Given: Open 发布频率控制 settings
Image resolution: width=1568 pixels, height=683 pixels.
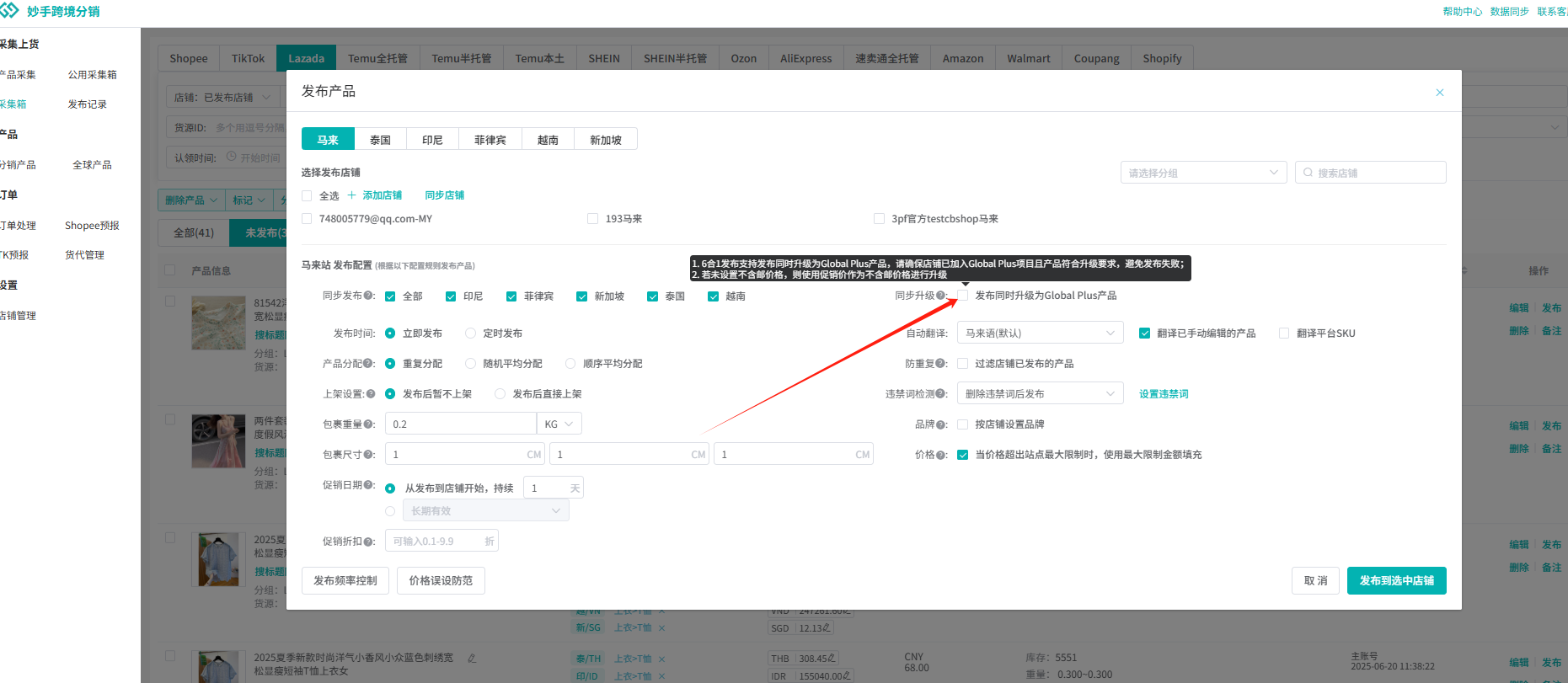Looking at the screenshot, I should (x=345, y=580).
